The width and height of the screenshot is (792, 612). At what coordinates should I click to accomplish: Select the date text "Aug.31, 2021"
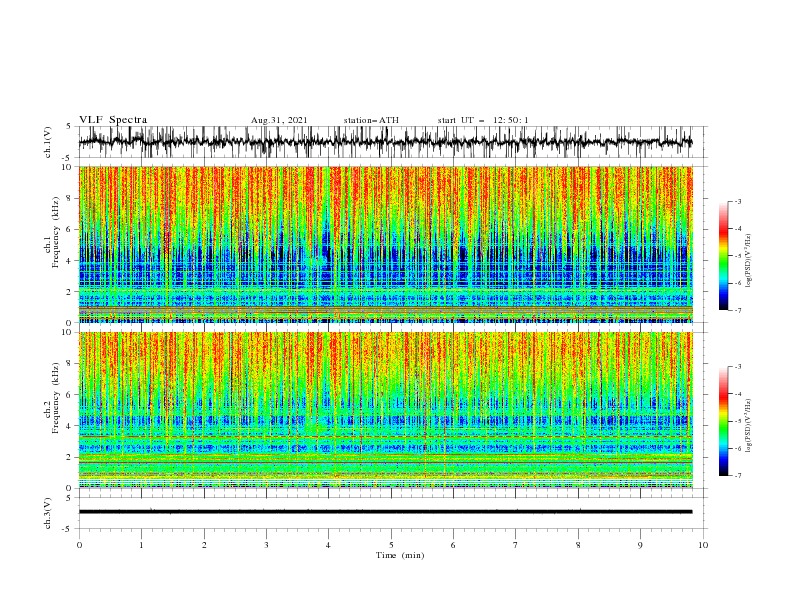(279, 120)
